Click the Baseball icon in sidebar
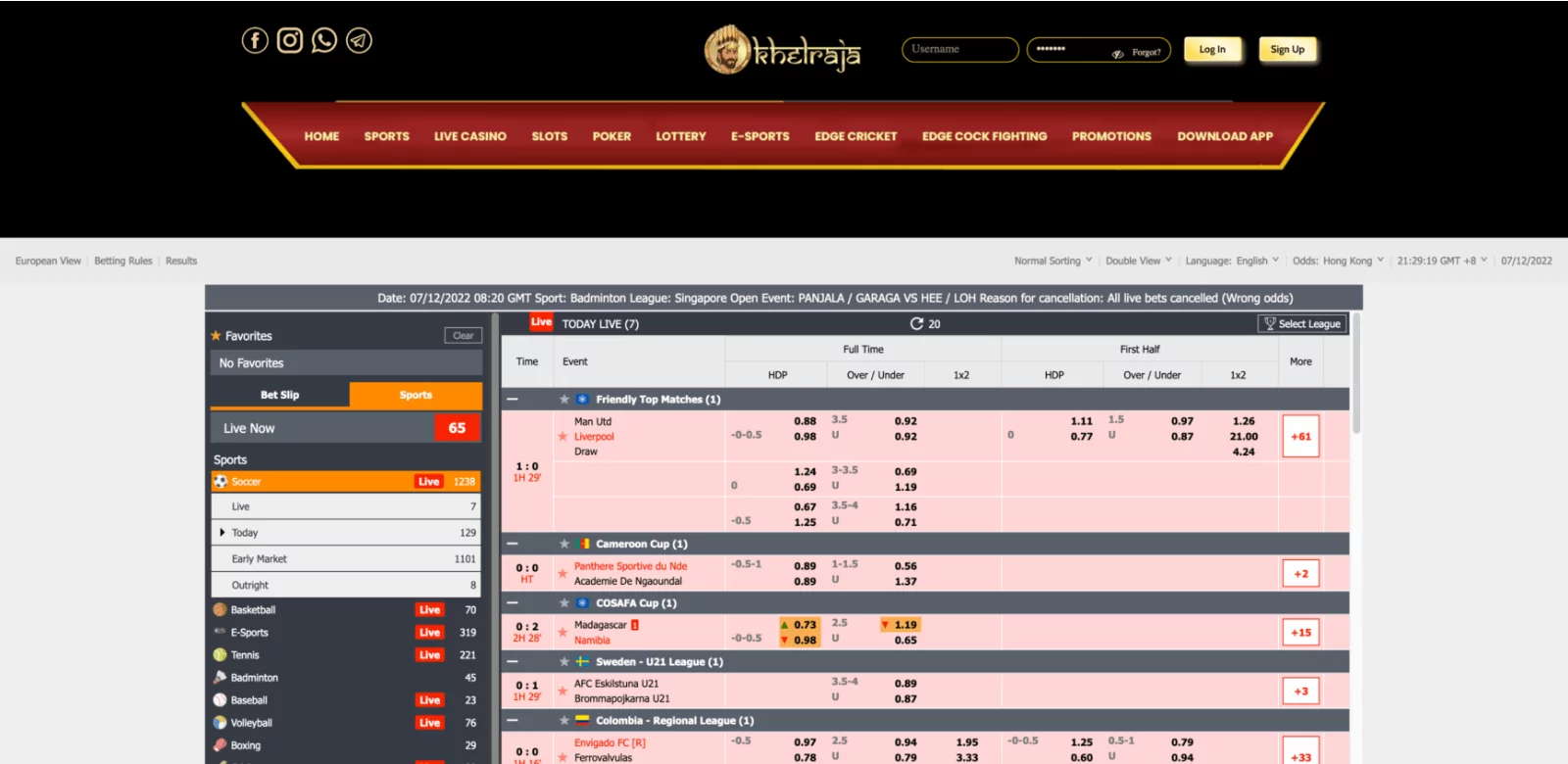The image size is (1568, 764). point(220,699)
